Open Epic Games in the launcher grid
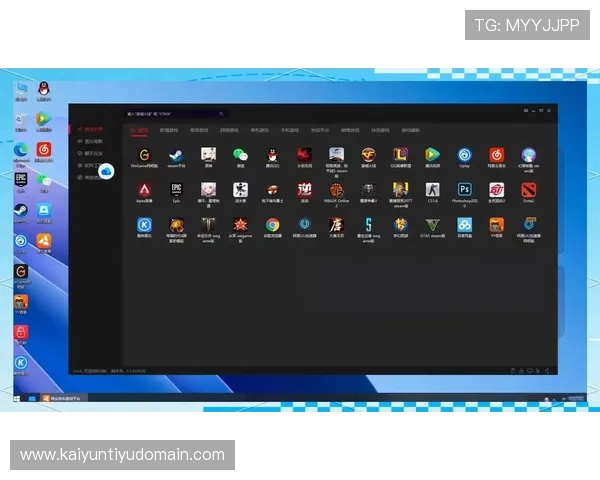Viewport: 600px width, 480px height. pyautogui.click(x=176, y=193)
